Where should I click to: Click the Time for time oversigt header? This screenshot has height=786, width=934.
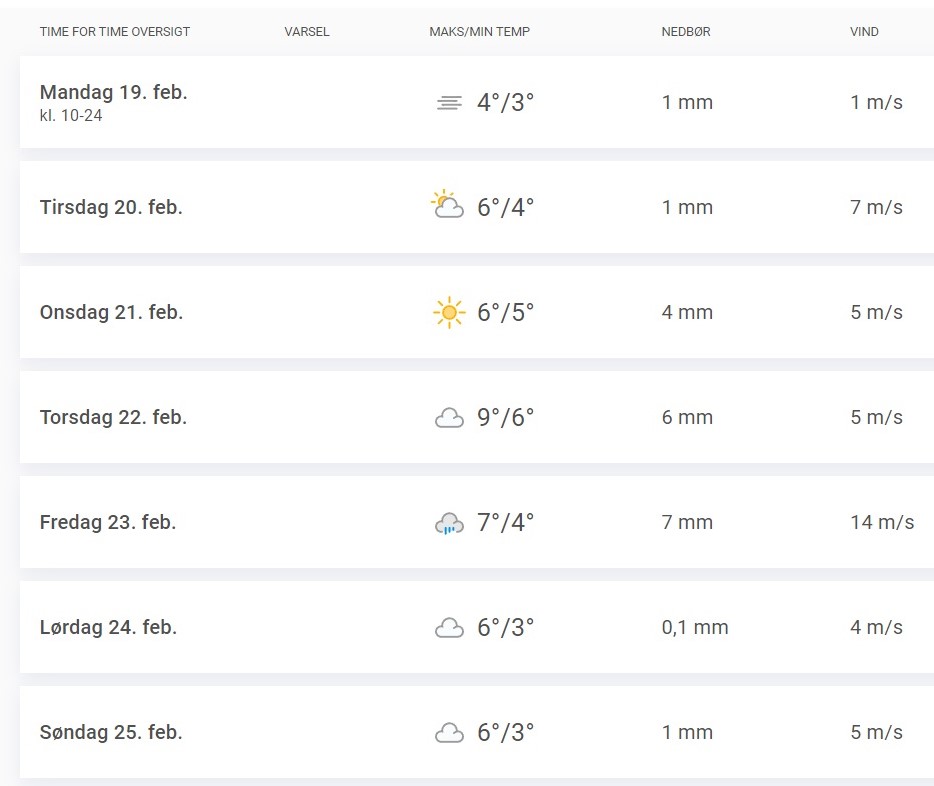115,32
